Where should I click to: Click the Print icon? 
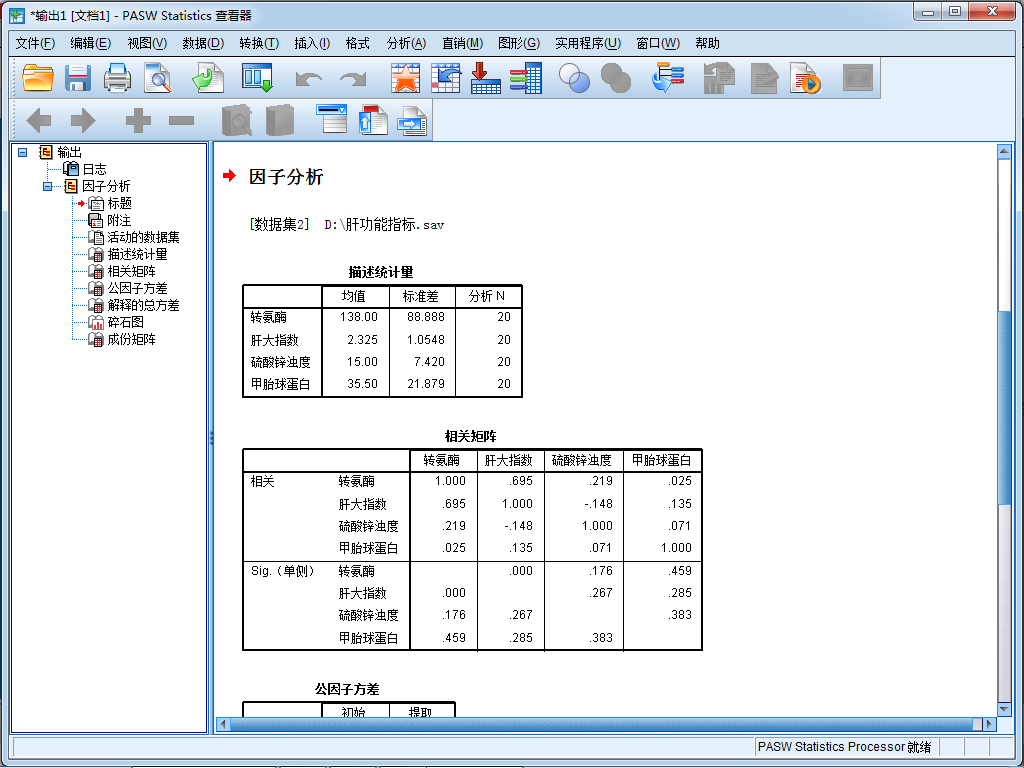tap(118, 78)
